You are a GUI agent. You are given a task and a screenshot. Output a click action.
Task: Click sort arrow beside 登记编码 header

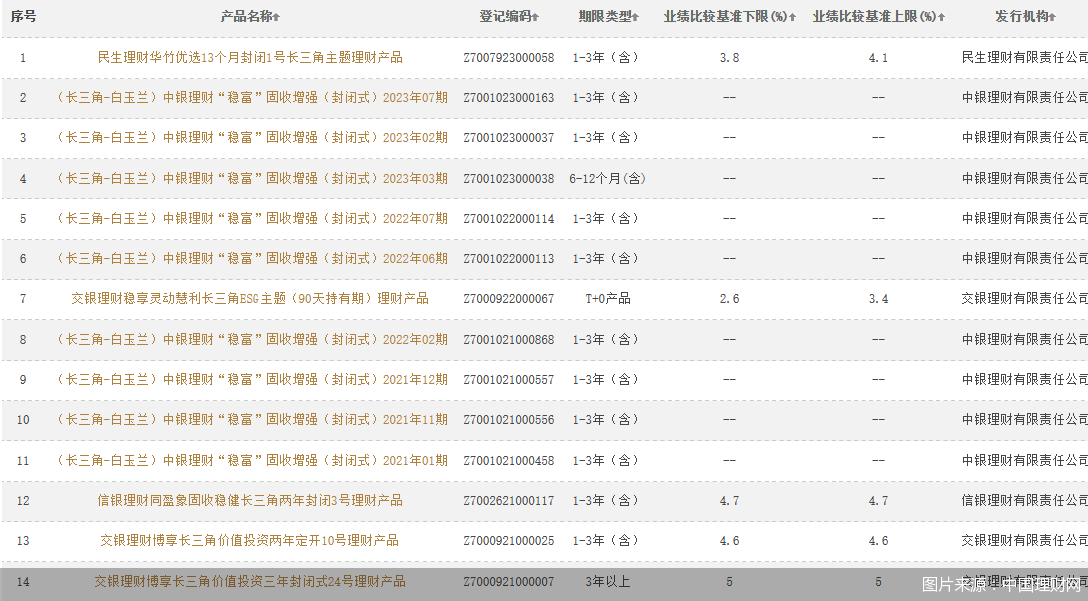pos(536,18)
